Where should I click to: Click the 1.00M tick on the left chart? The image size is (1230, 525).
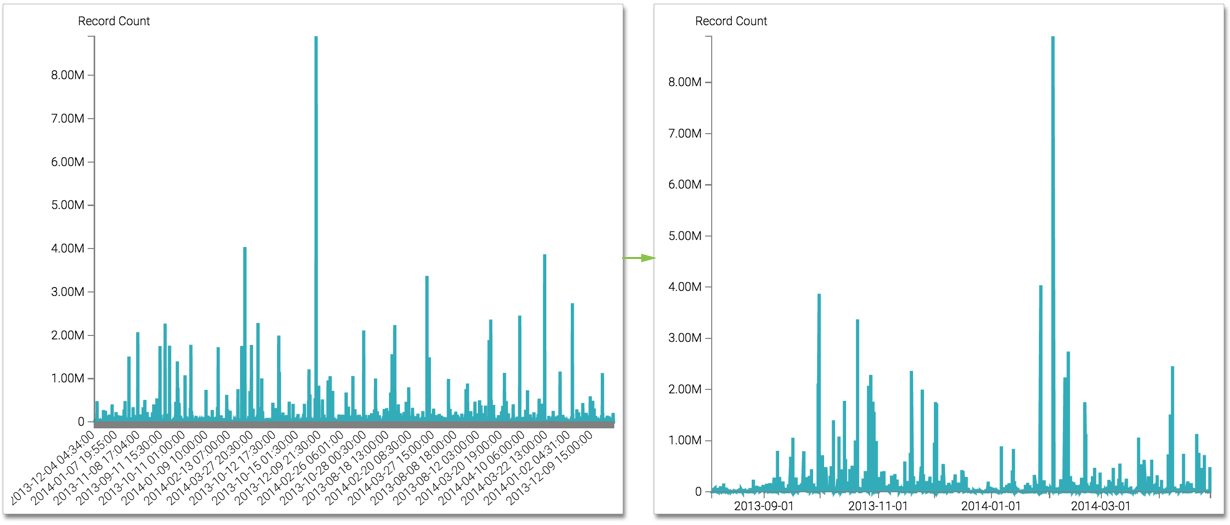(67, 378)
